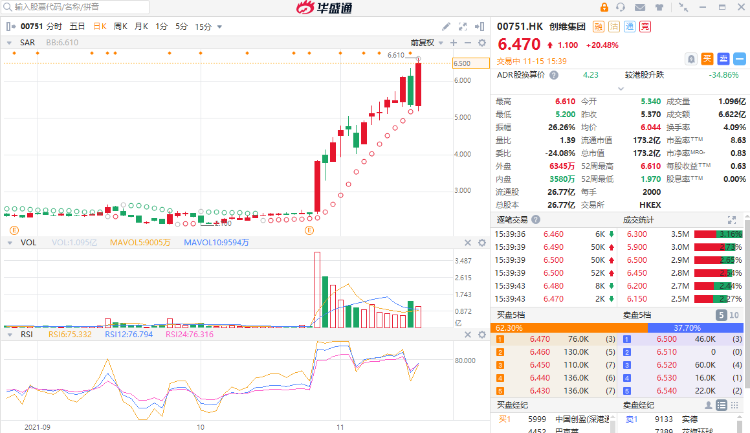
Task: Open the customer service headset icon
Action: (x=621, y=7)
